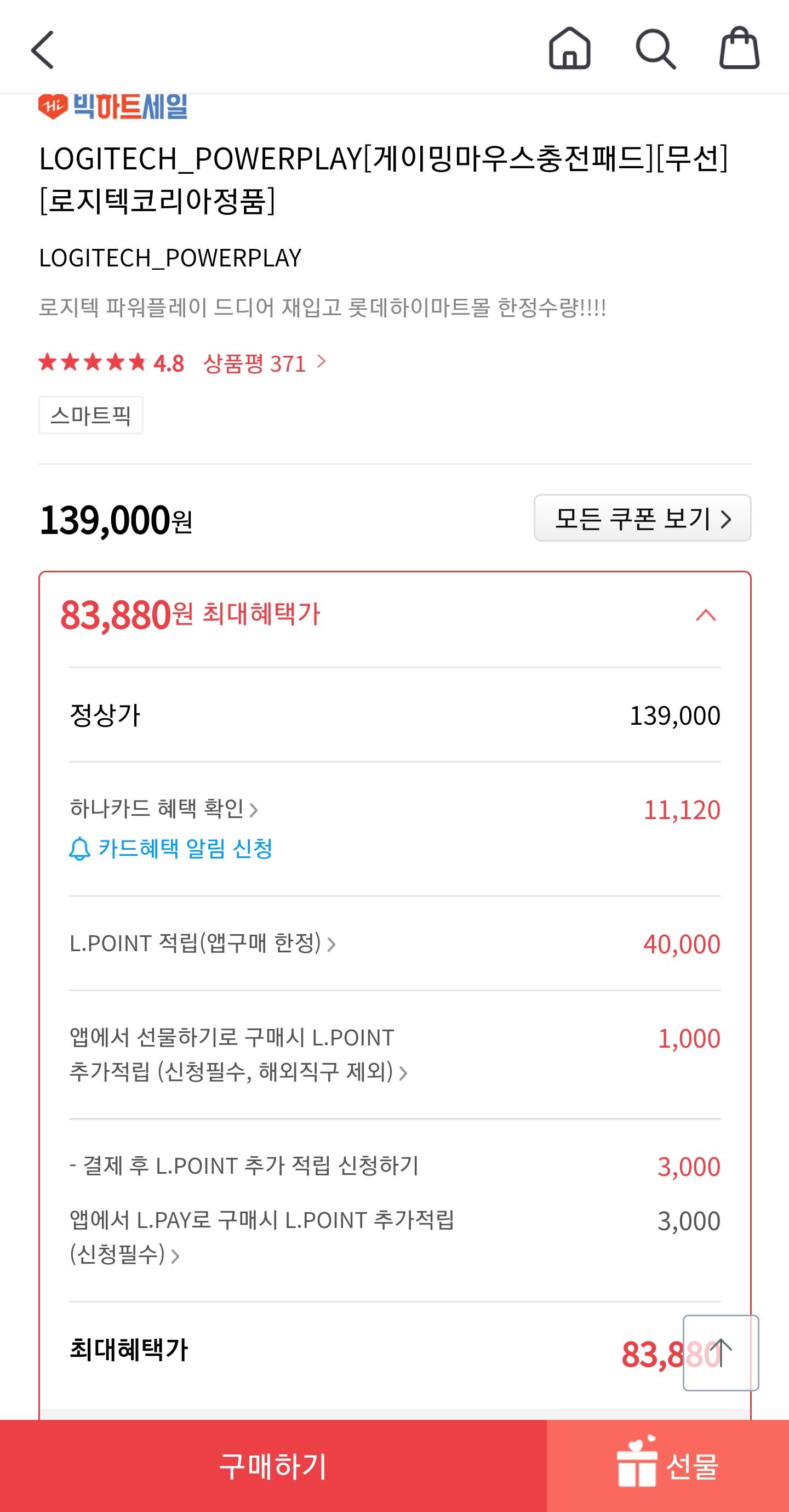View all coupons via 모든 쿠폰 보기
789x1512 pixels.
pos(642,518)
